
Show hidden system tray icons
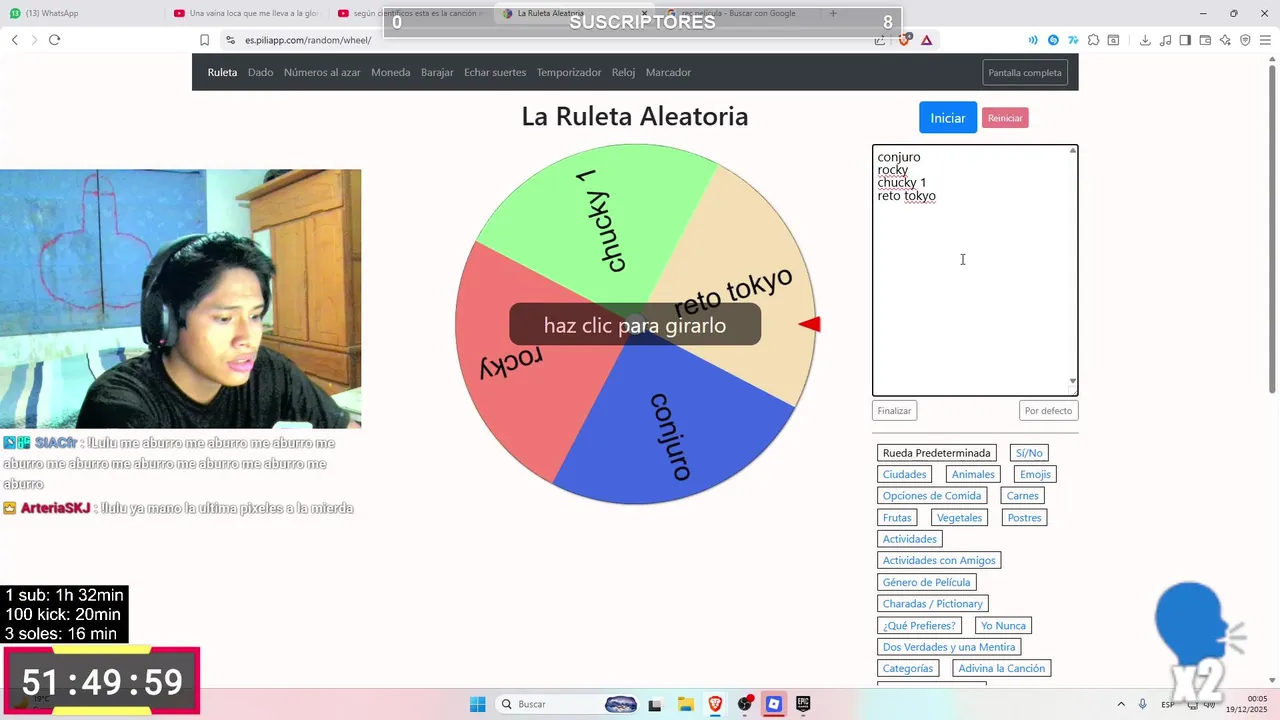pos(1120,704)
